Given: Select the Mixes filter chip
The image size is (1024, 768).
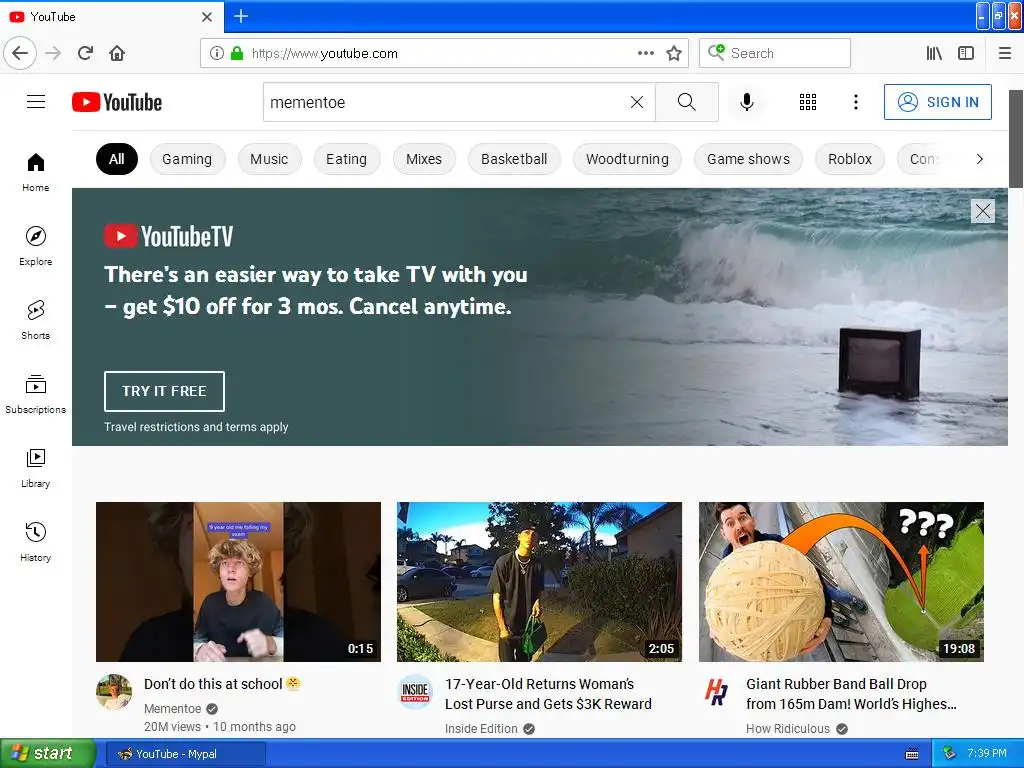Looking at the screenshot, I should 424,159.
